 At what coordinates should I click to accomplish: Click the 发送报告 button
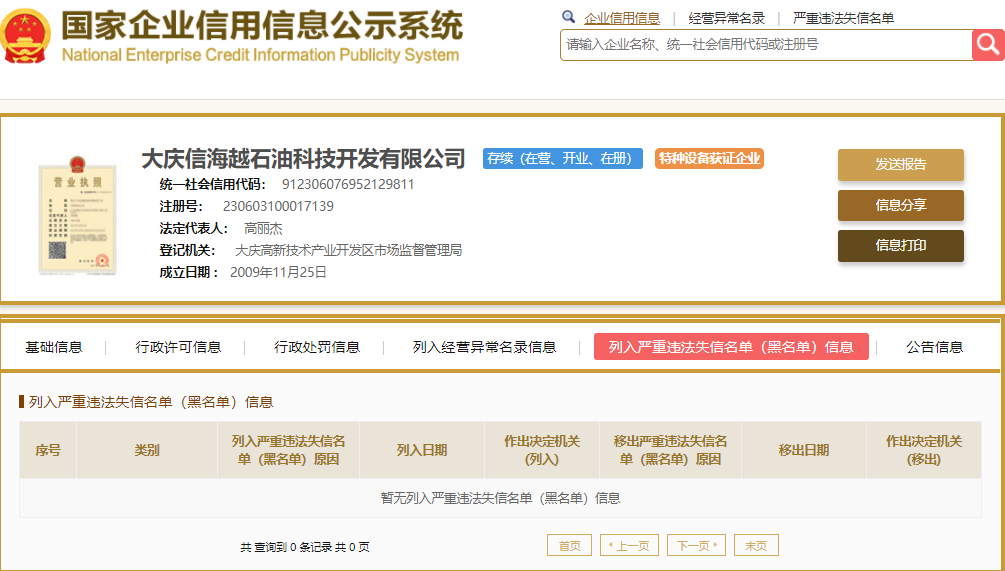[x=901, y=165]
